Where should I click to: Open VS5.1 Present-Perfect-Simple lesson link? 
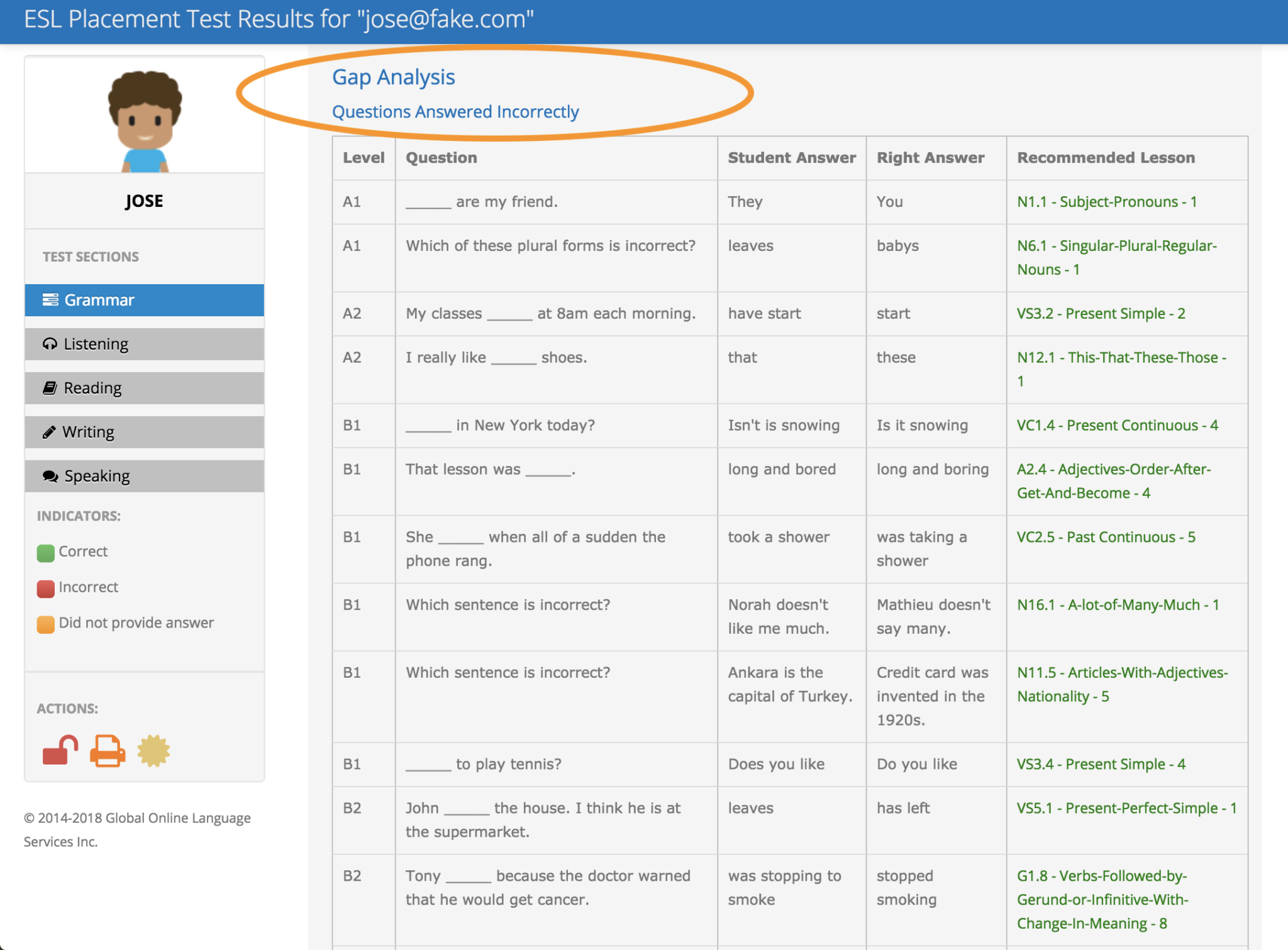[1126, 809]
